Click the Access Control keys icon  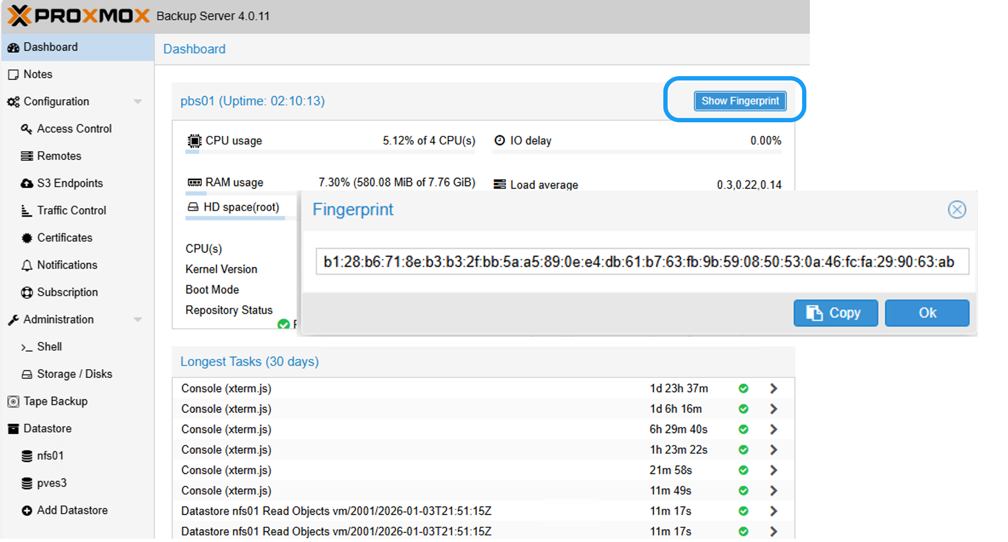(x=27, y=129)
